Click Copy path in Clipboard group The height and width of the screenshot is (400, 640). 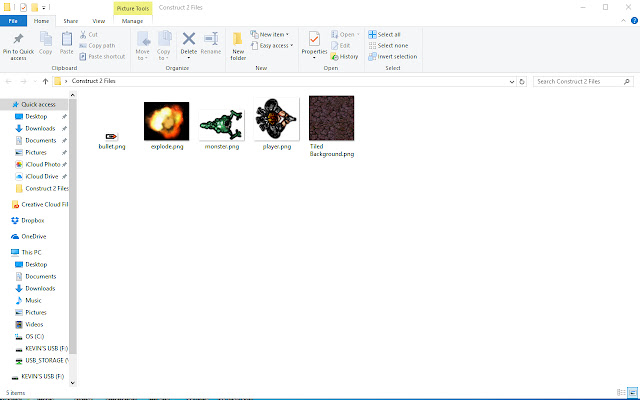pos(97,46)
